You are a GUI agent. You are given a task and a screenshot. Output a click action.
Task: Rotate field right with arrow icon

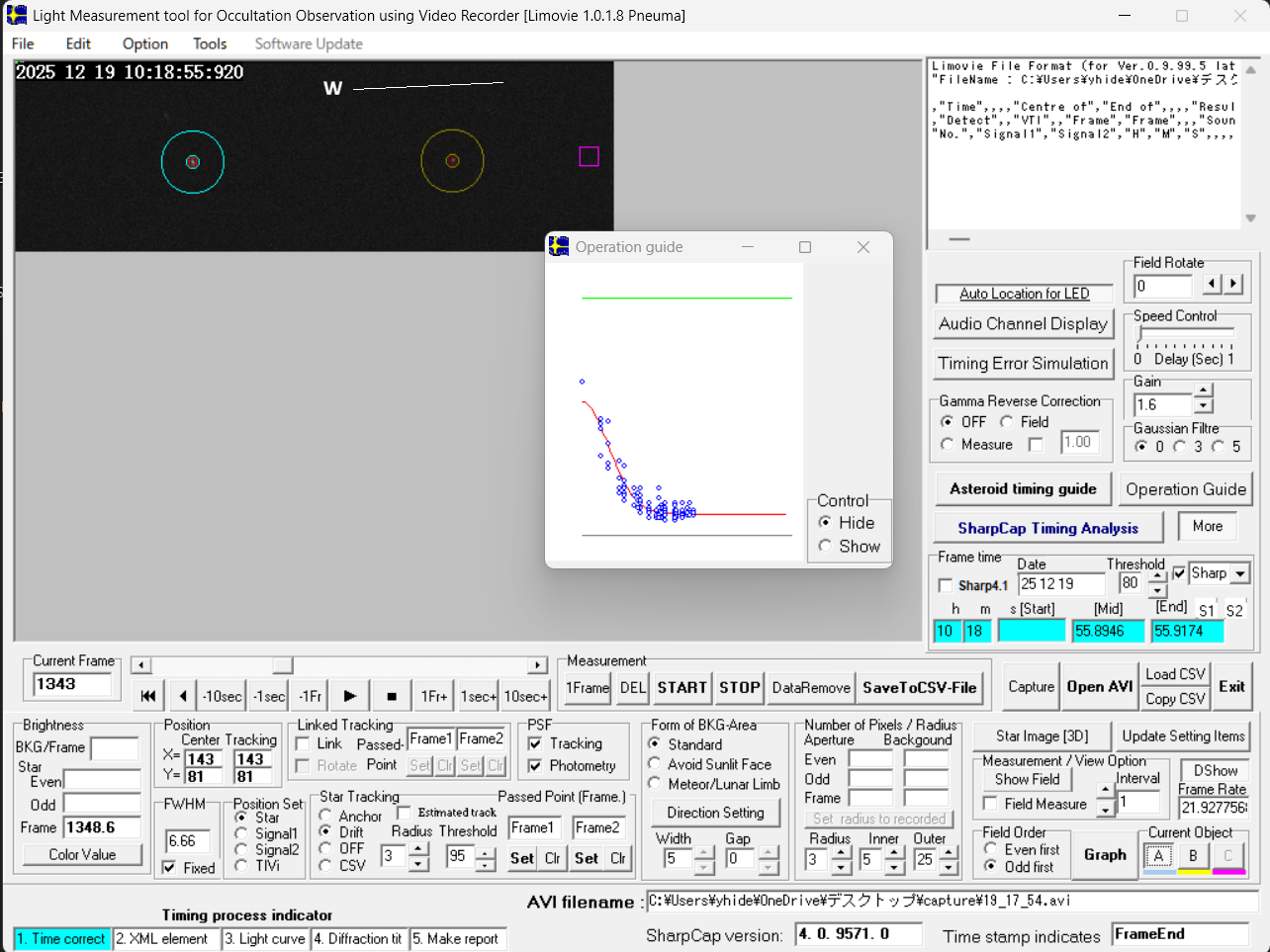[1233, 285]
